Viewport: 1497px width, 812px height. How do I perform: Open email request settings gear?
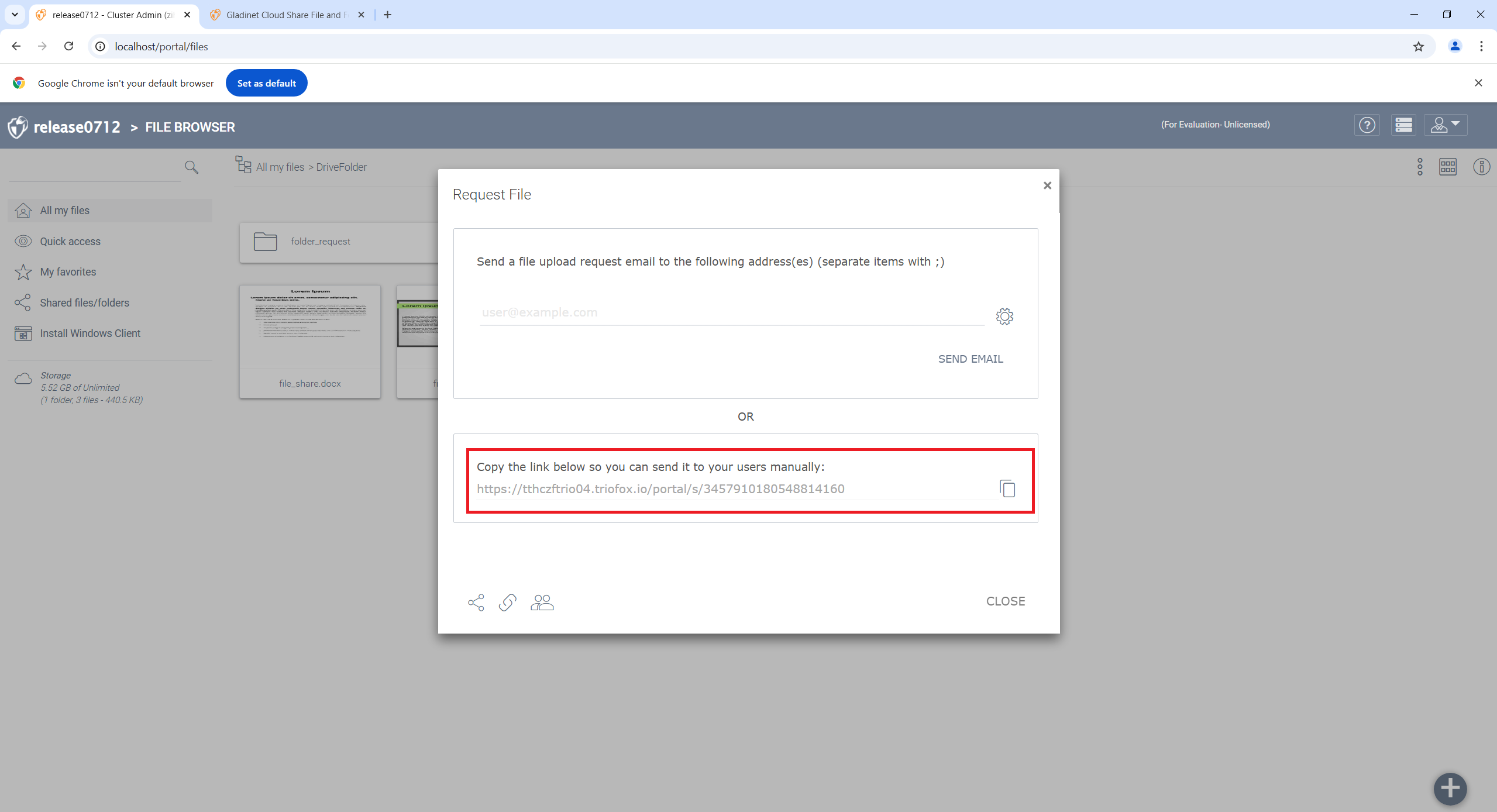pyautogui.click(x=1004, y=316)
